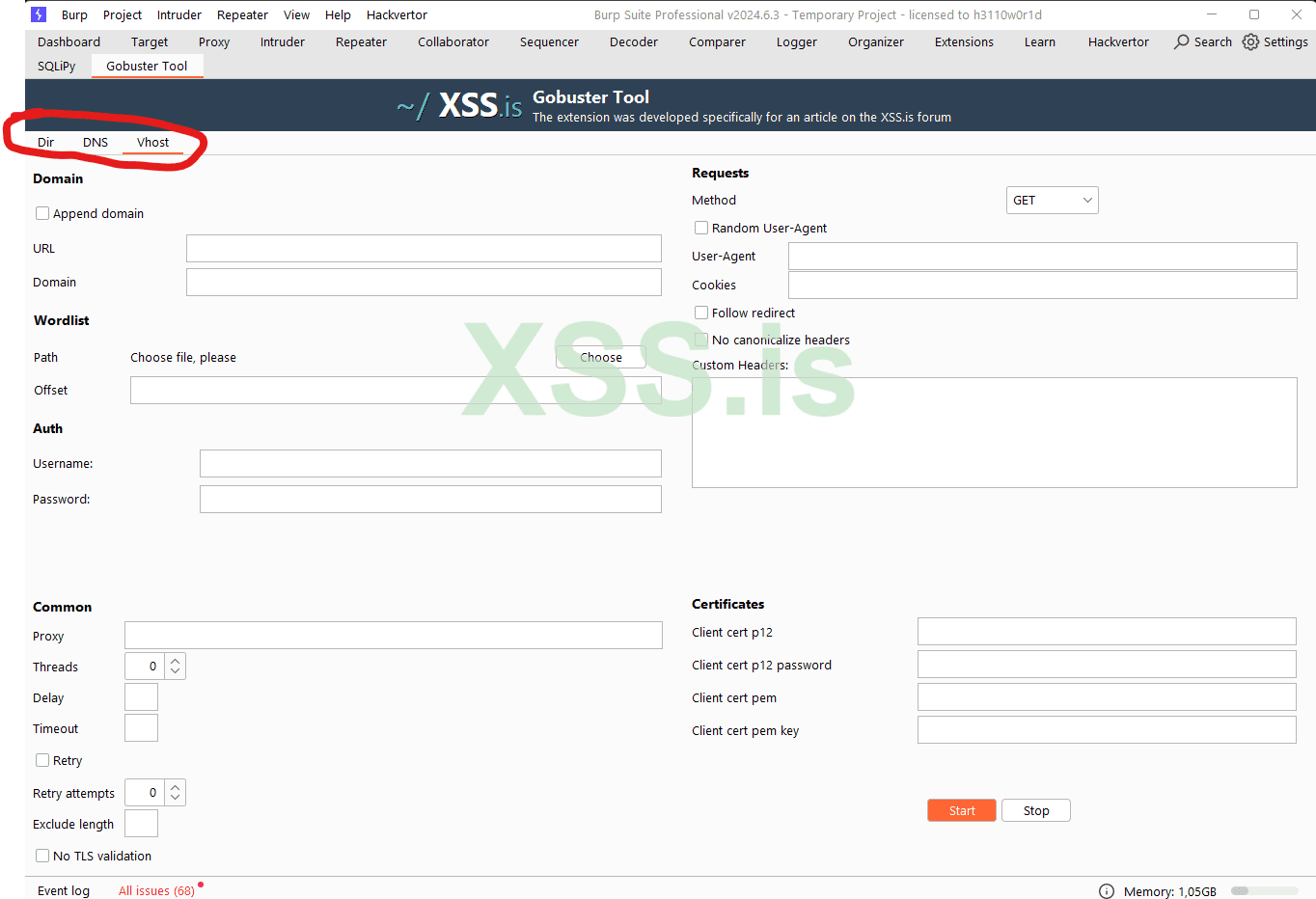Viewport: 1316px width, 899px height.
Task: Click the Burp Suite lightning logo icon
Action: pyautogui.click(x=39, y=14)
